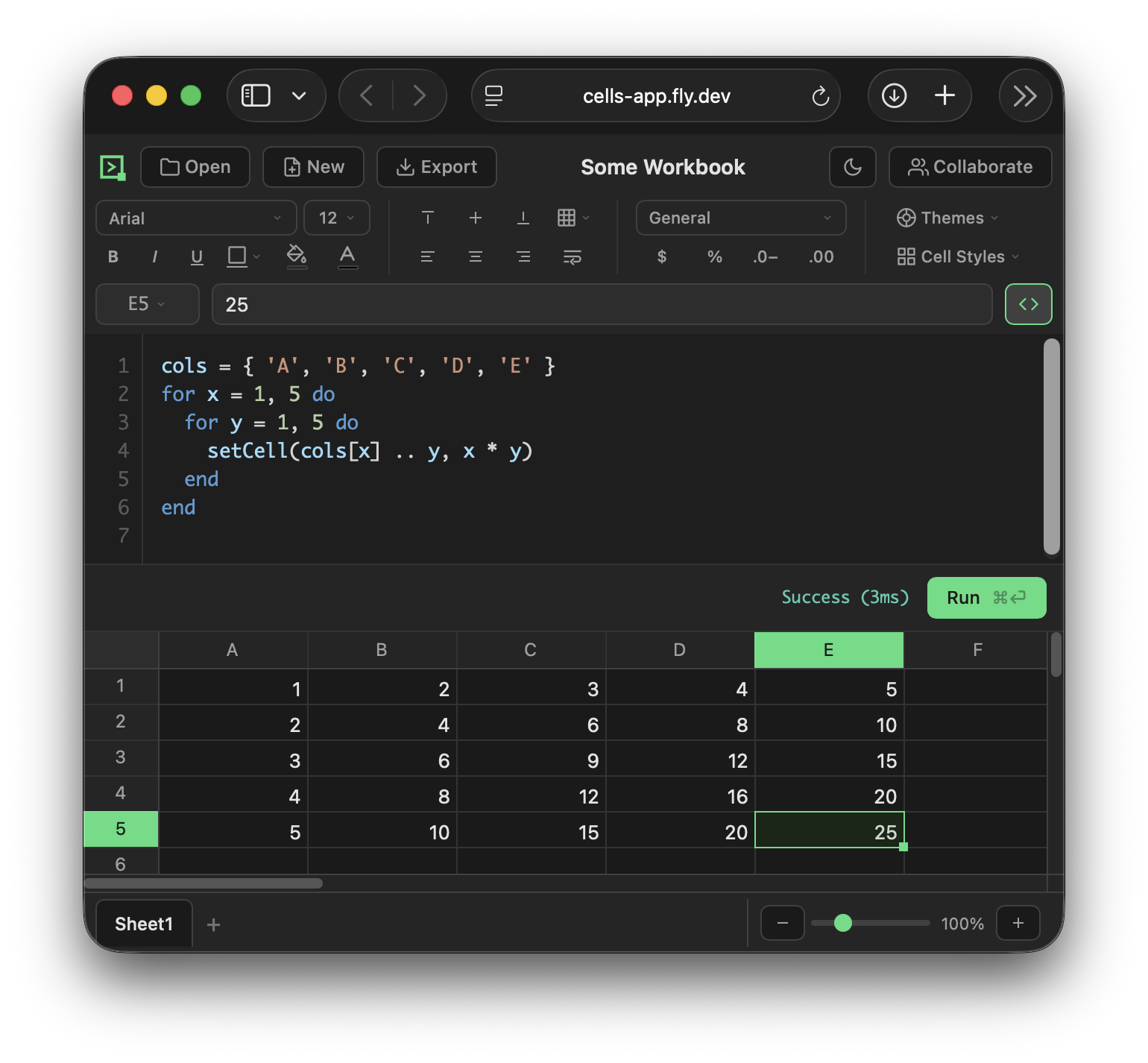Open font size 12 dropdown
The image size is (1148, 1063).
click(x=337, y=218)
